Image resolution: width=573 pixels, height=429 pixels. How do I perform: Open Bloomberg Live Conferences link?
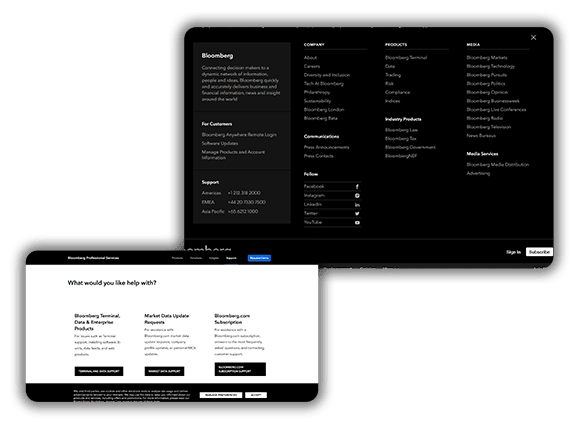coord(496,110)
